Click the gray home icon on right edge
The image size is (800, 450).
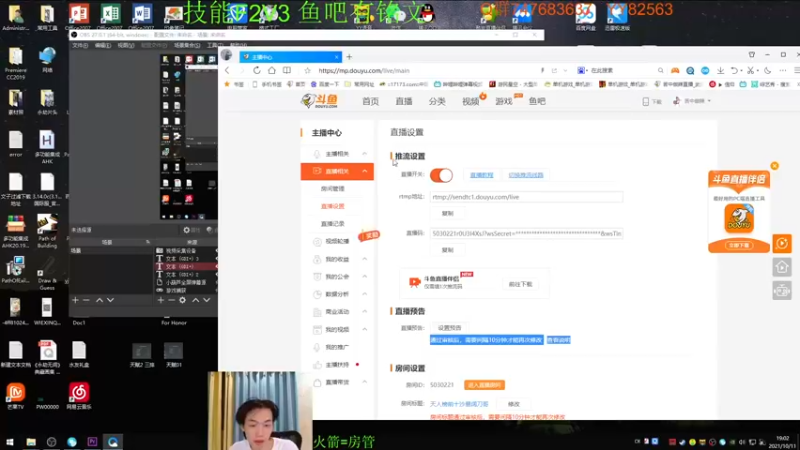782,267
